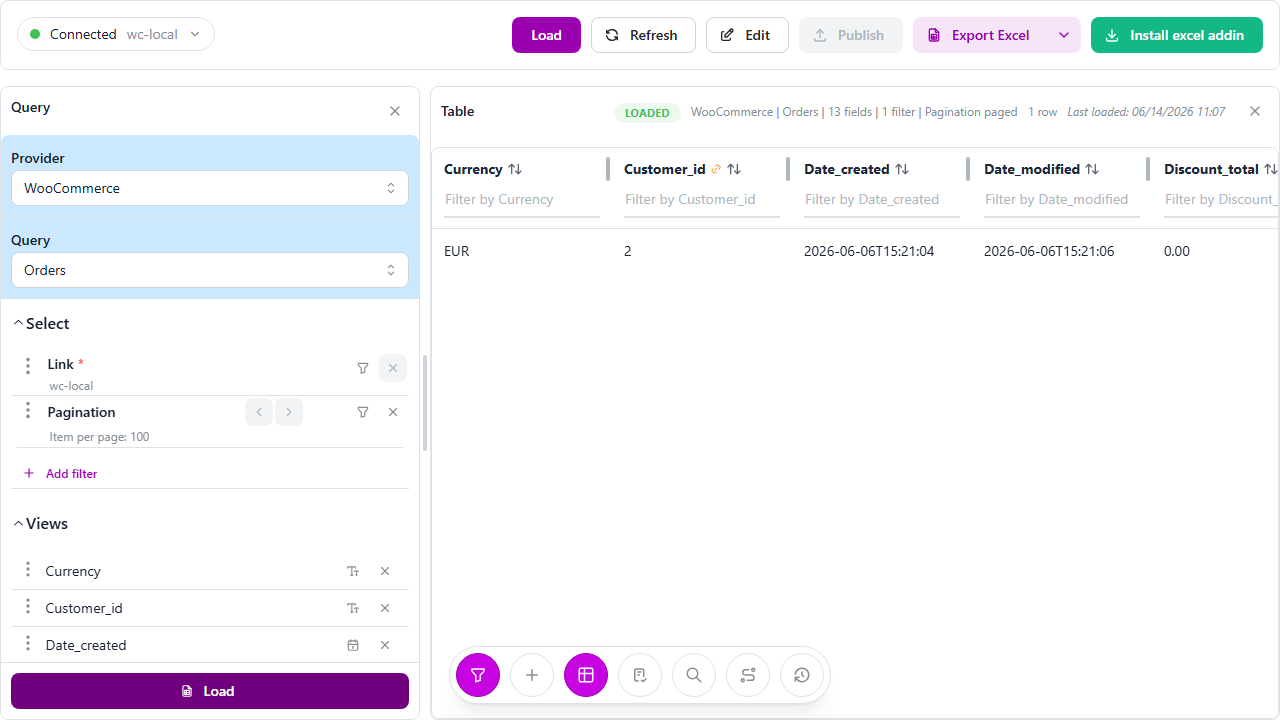Click the plus icon in bottom toolbar

click(x=532, y=675)
